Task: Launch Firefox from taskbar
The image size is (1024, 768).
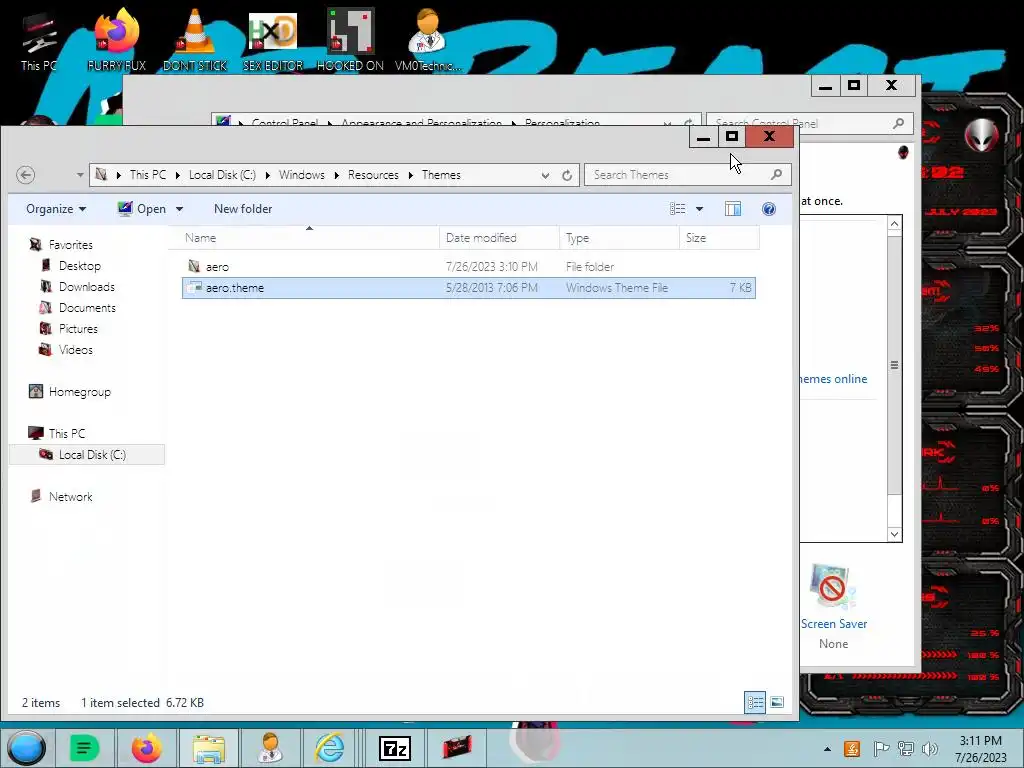Action: pos(146,748)
